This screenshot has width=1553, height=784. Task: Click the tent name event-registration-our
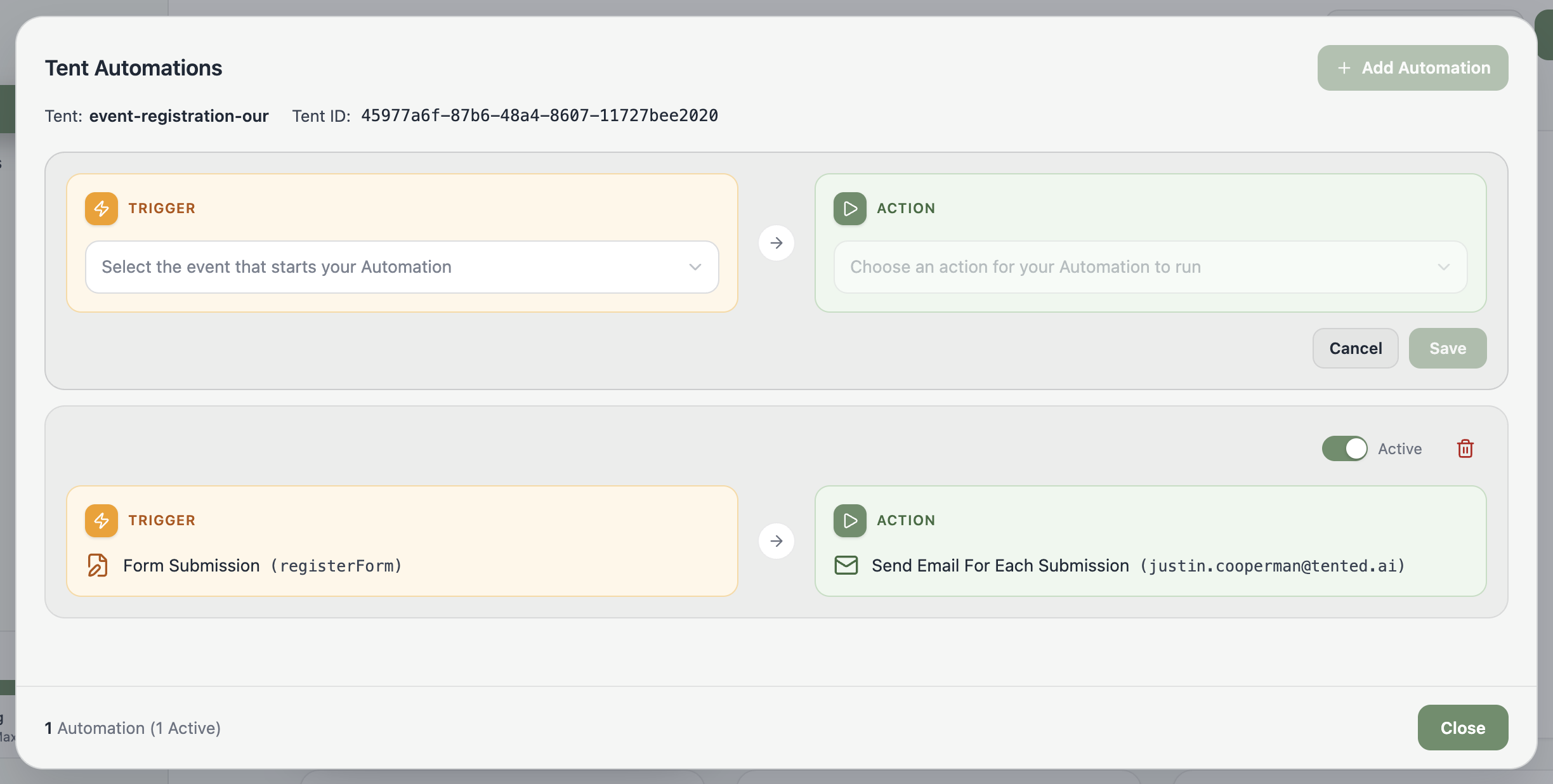click(179, 116)
